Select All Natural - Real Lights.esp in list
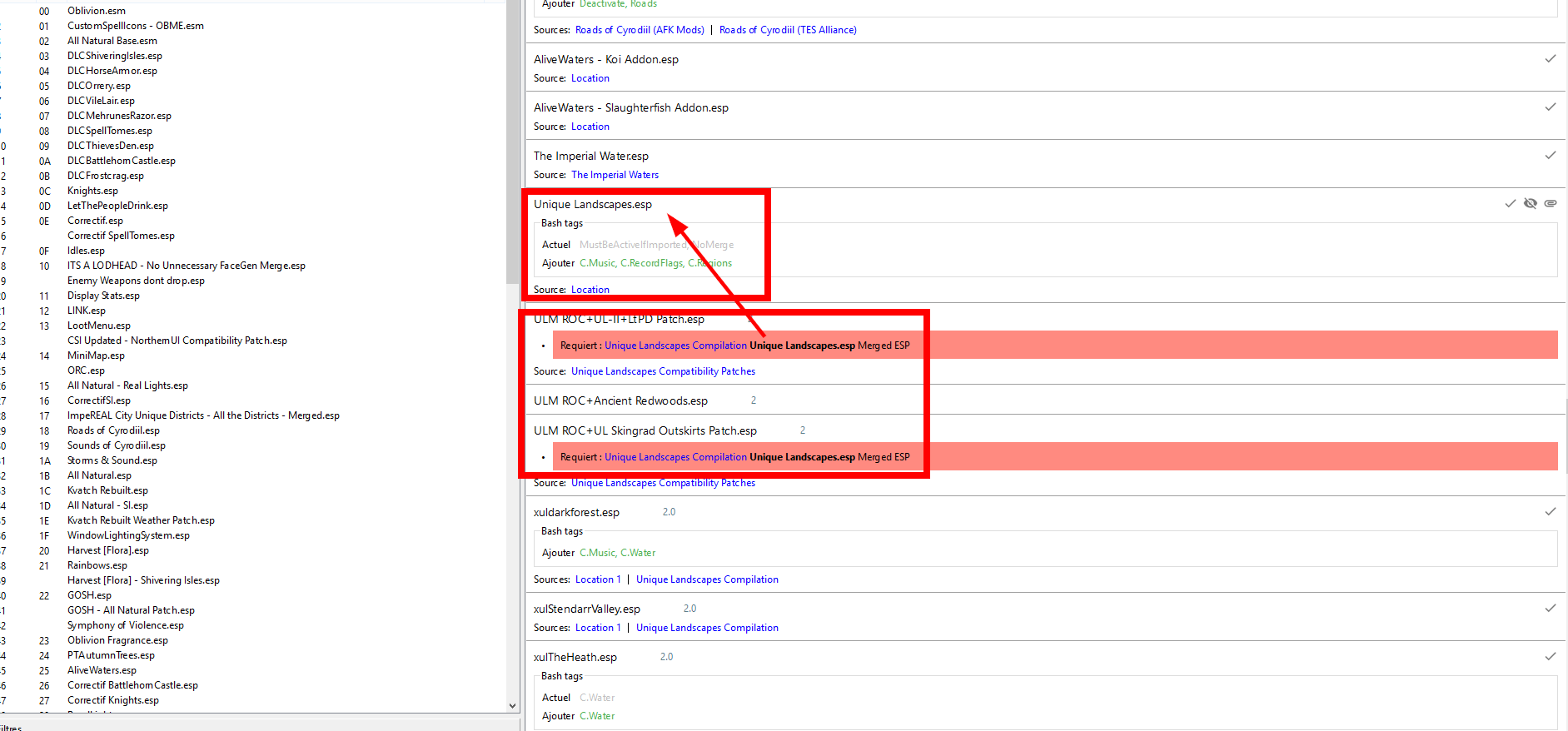This screenshot has width=1568, height=731. pos(127,385)
